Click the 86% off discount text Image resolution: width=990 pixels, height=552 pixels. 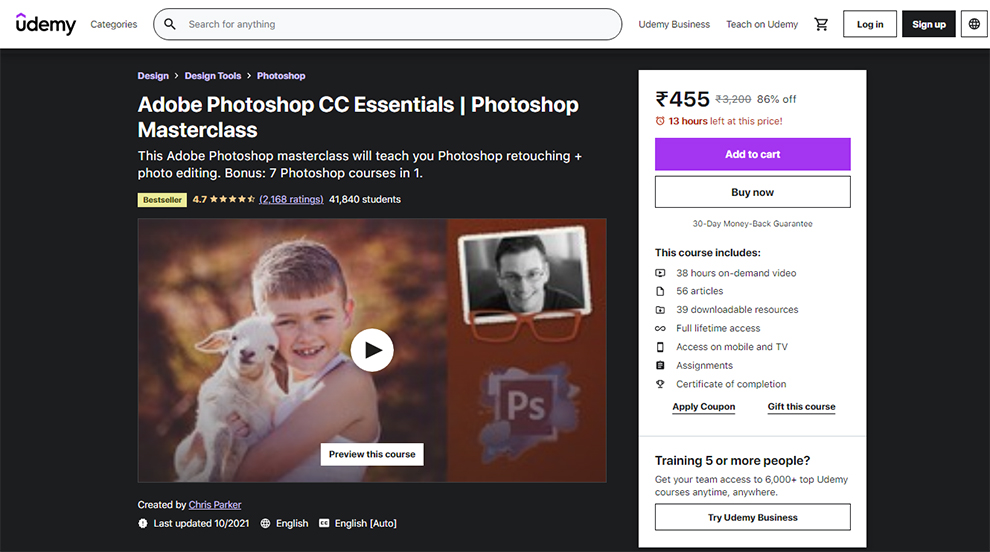(777, 99)
